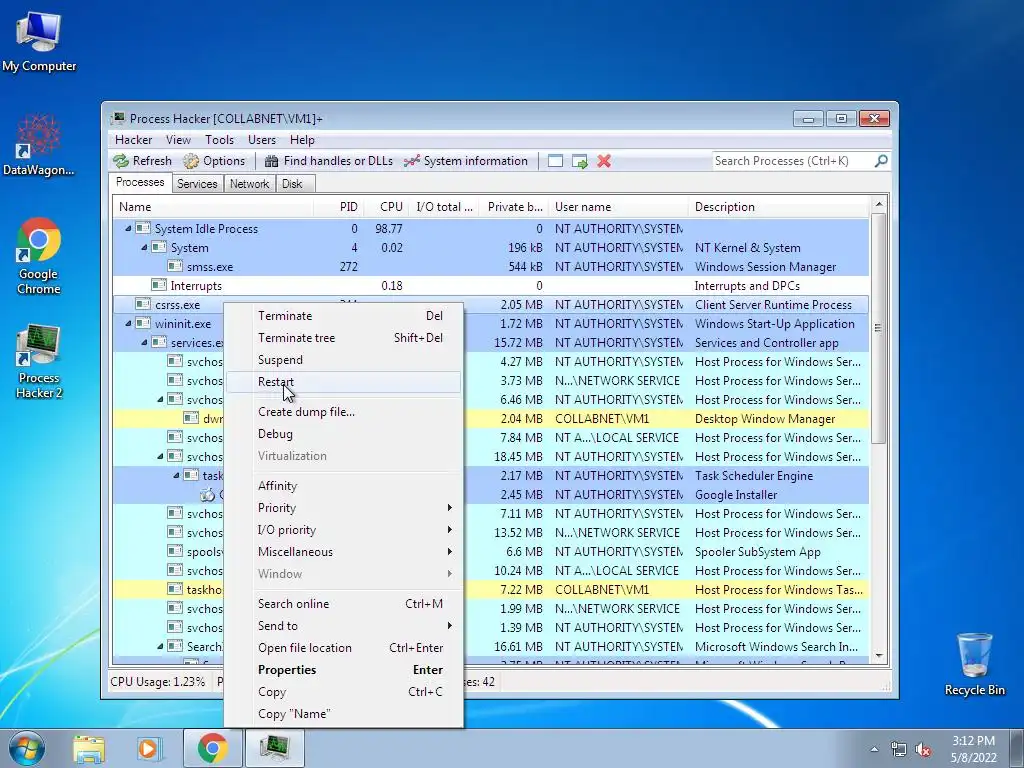Open the Recycle Bin desktop icon
1024x768 pixels.
coord(974,664)
